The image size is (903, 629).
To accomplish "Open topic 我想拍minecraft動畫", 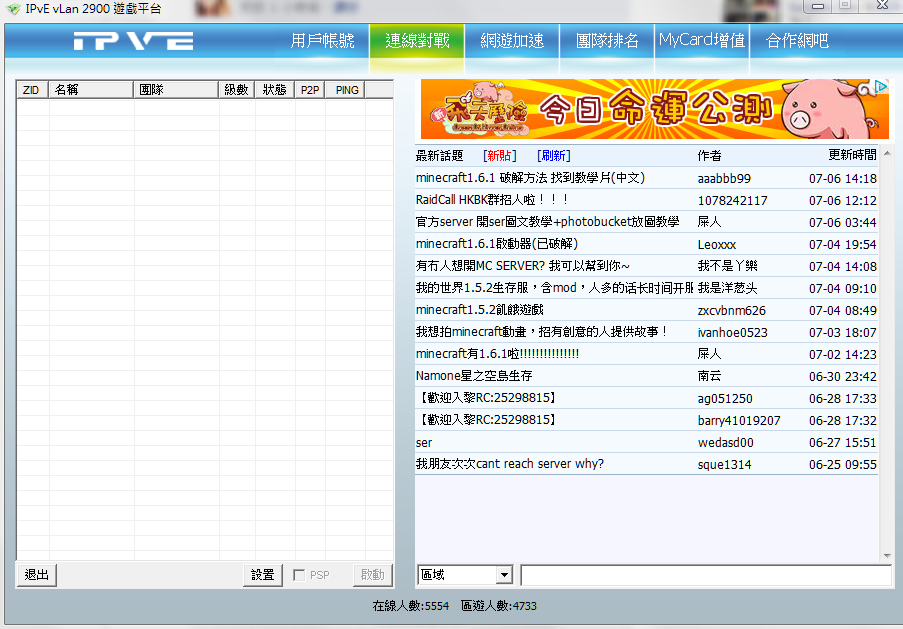I will point(542,332).
